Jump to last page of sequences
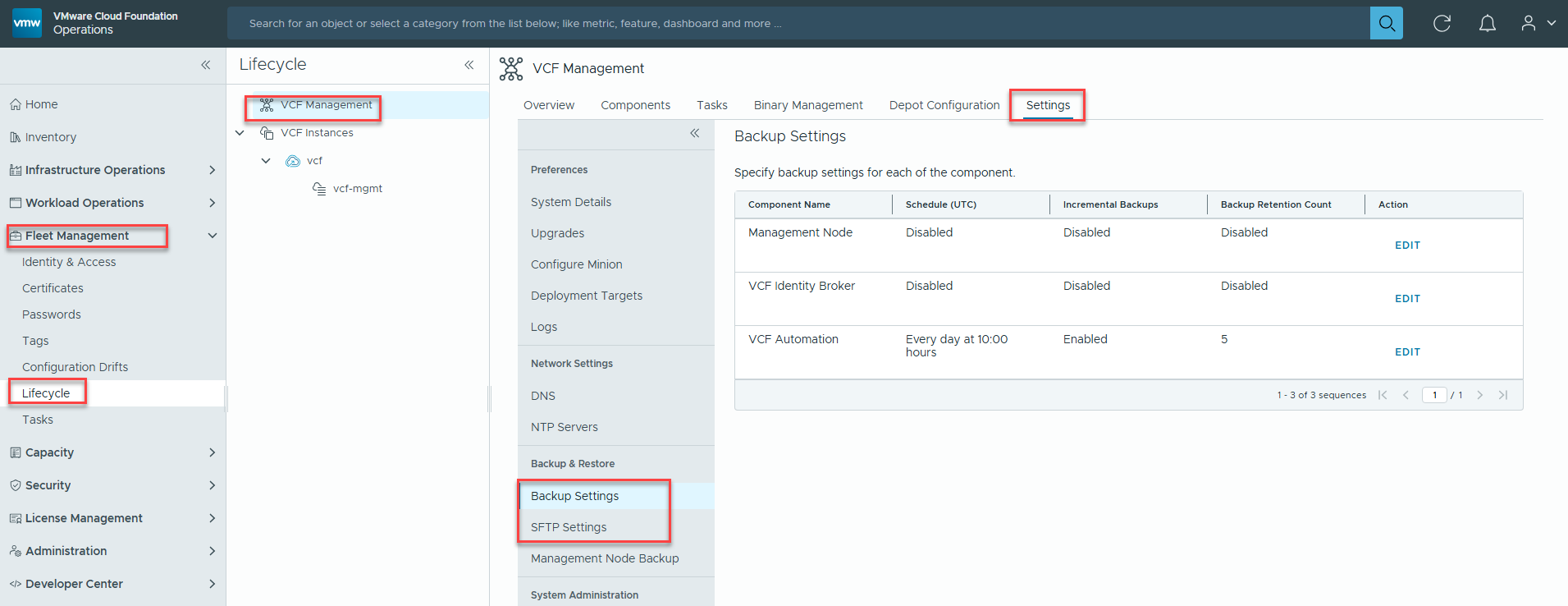The height and width of the screenshot is (606, 1568). pos(1502,395)
